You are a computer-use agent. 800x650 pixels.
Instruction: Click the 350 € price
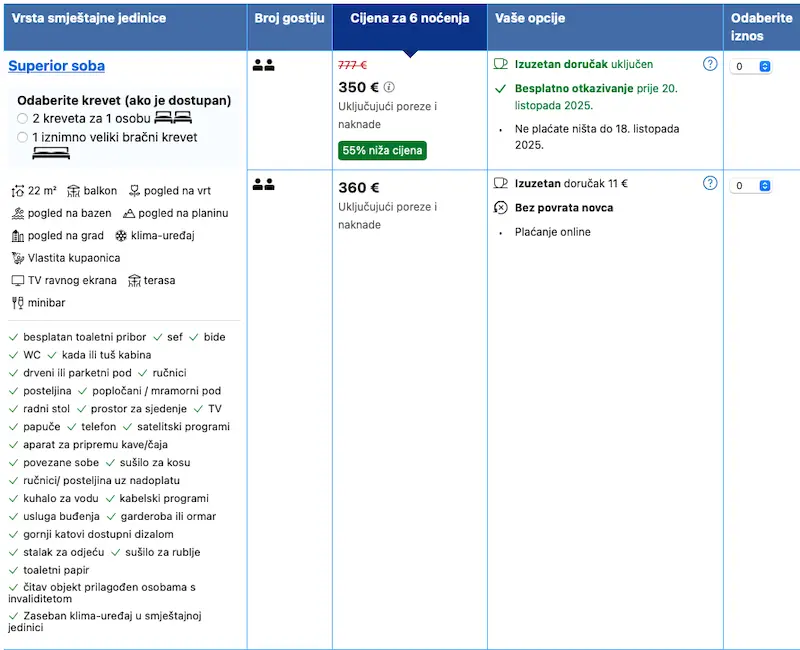pos(358,87)
